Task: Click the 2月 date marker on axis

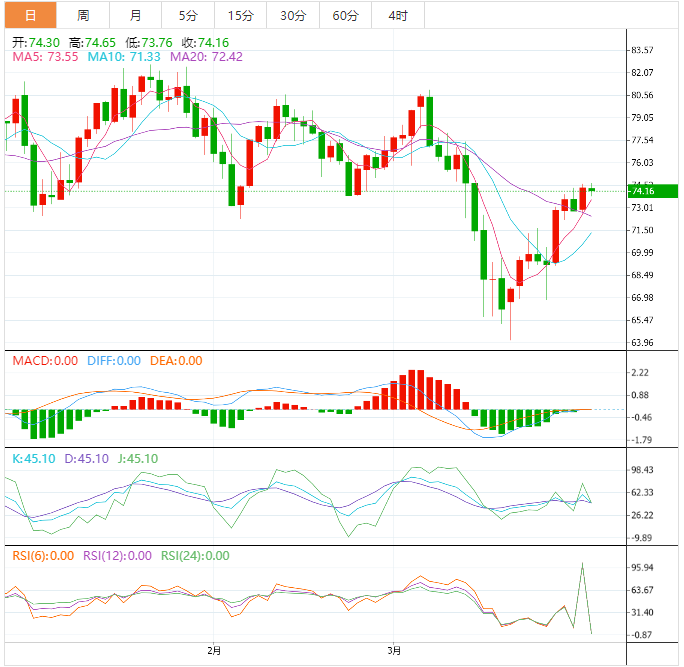Action: pyautogui.click(x=214, y=651)
